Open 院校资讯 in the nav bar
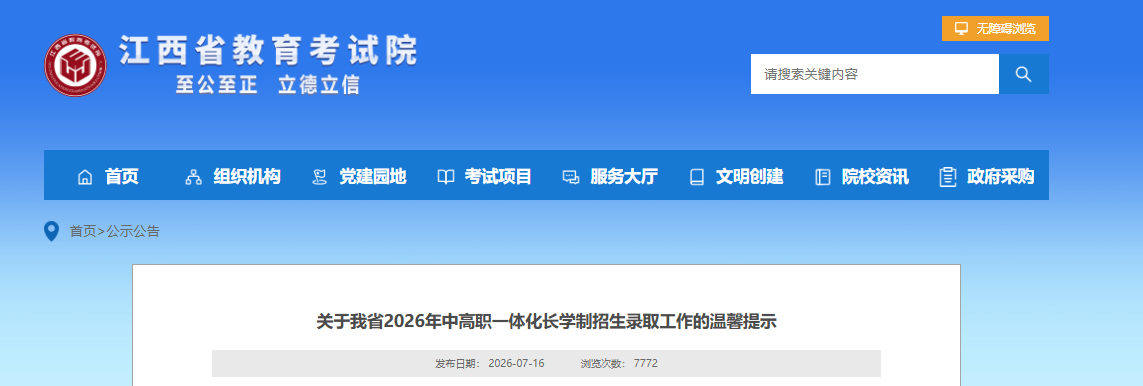 click(875, 176)
